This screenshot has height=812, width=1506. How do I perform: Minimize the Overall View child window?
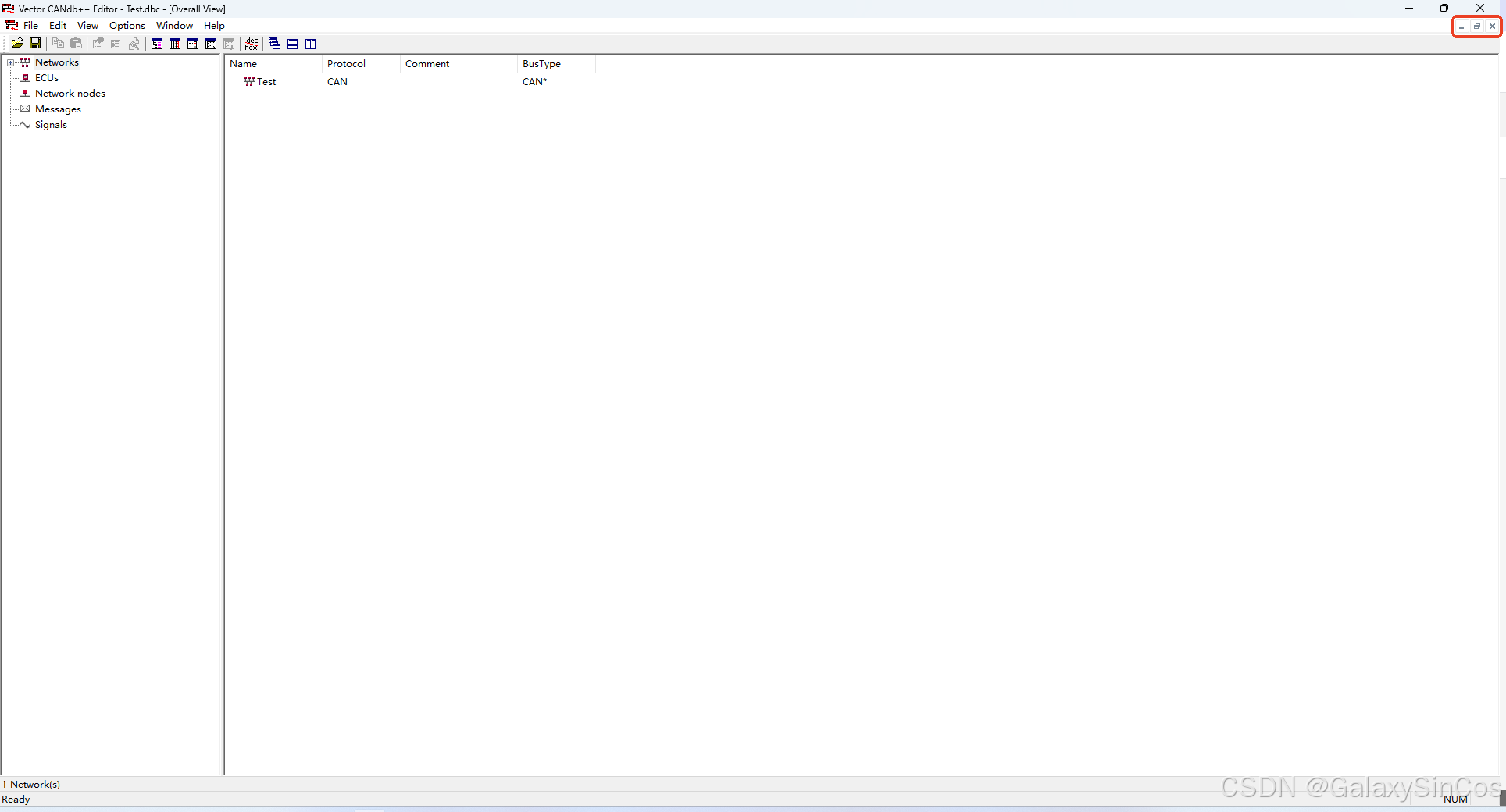1461,27
